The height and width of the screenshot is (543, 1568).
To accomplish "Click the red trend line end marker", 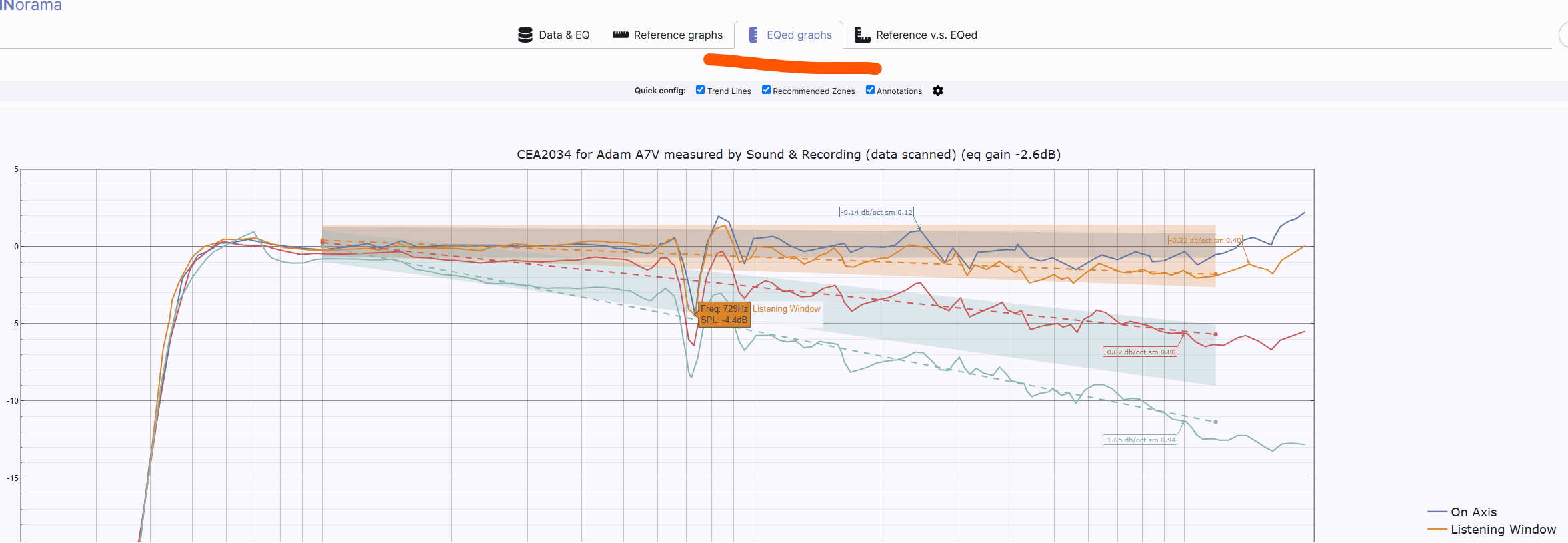I will click(x=1216, y=334).
